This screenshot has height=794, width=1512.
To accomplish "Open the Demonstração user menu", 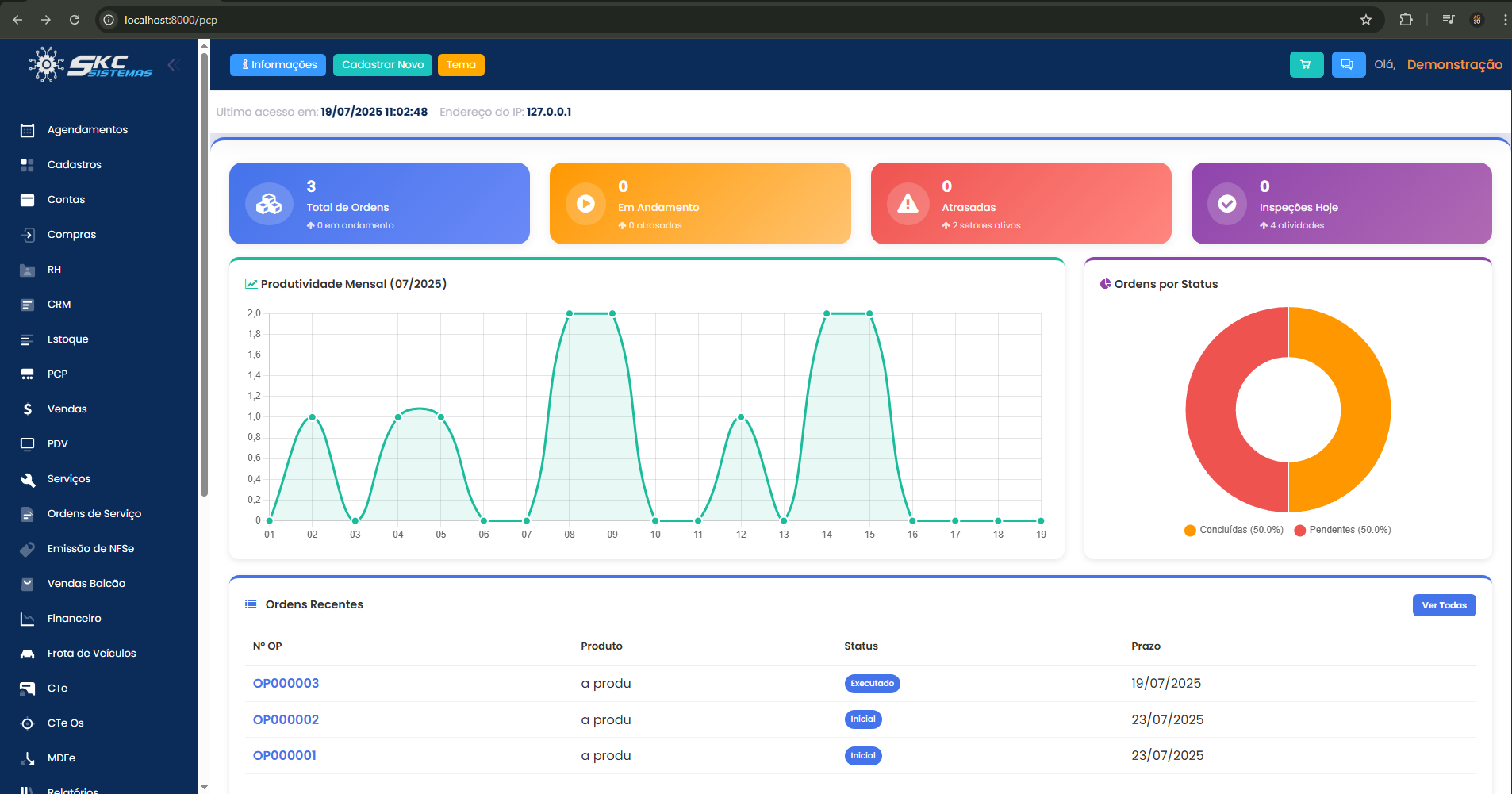I will tap(1454, 65).
